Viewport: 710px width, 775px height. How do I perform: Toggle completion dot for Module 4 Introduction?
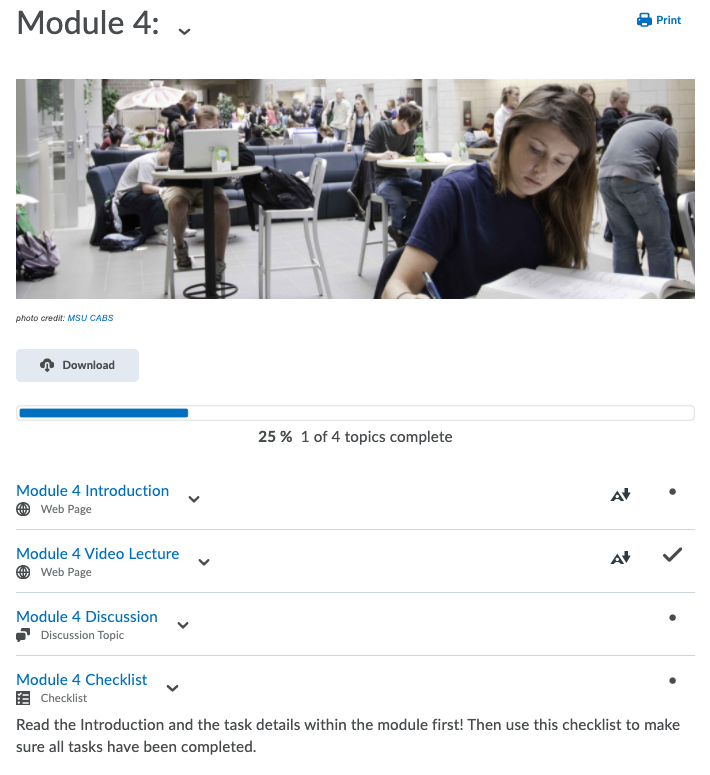(x=672, y=491)
